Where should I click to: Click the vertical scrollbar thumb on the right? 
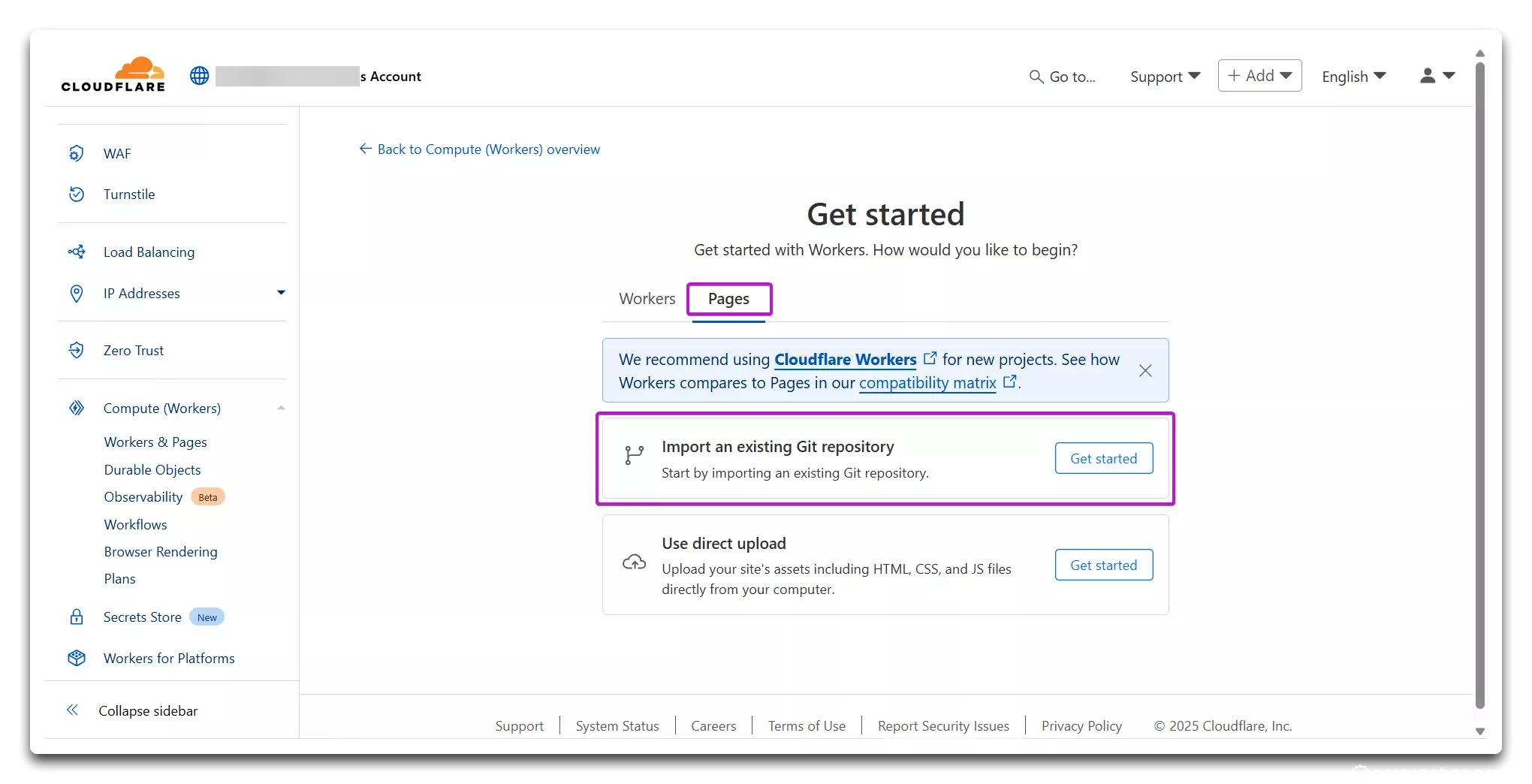point(1480,384)
